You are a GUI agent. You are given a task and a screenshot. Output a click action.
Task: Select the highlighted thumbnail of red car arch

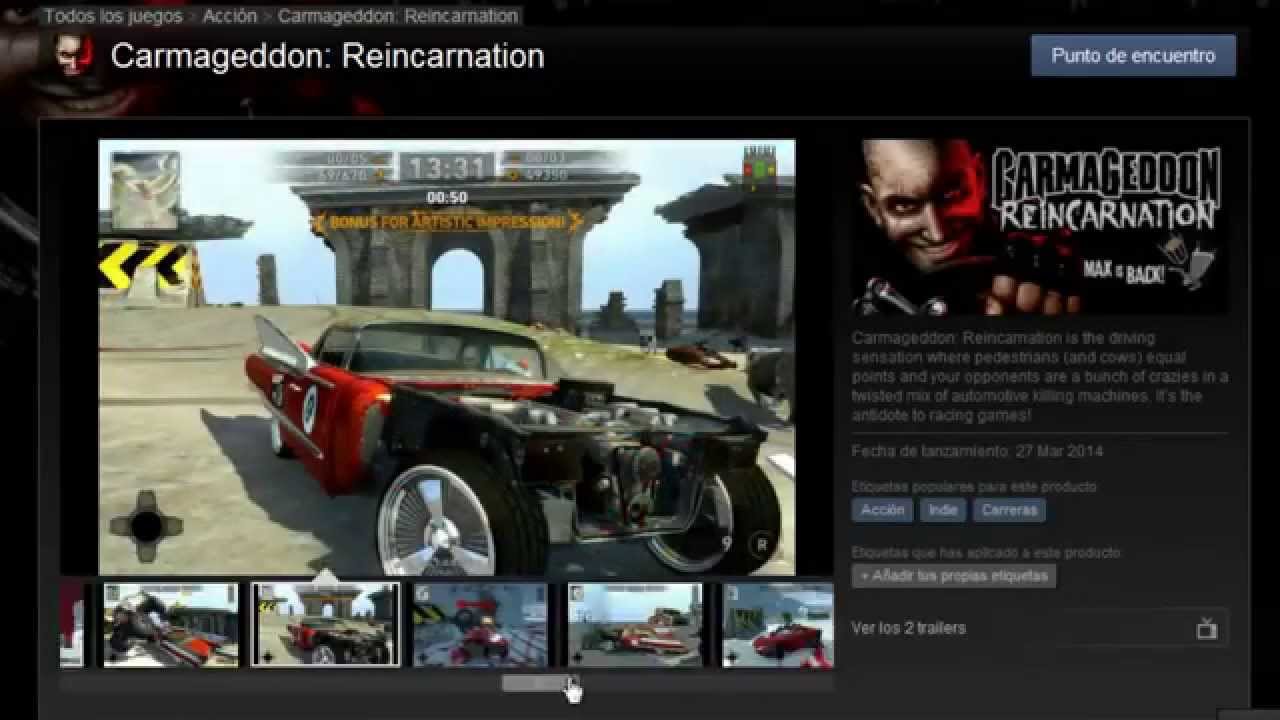click(325, 625)
